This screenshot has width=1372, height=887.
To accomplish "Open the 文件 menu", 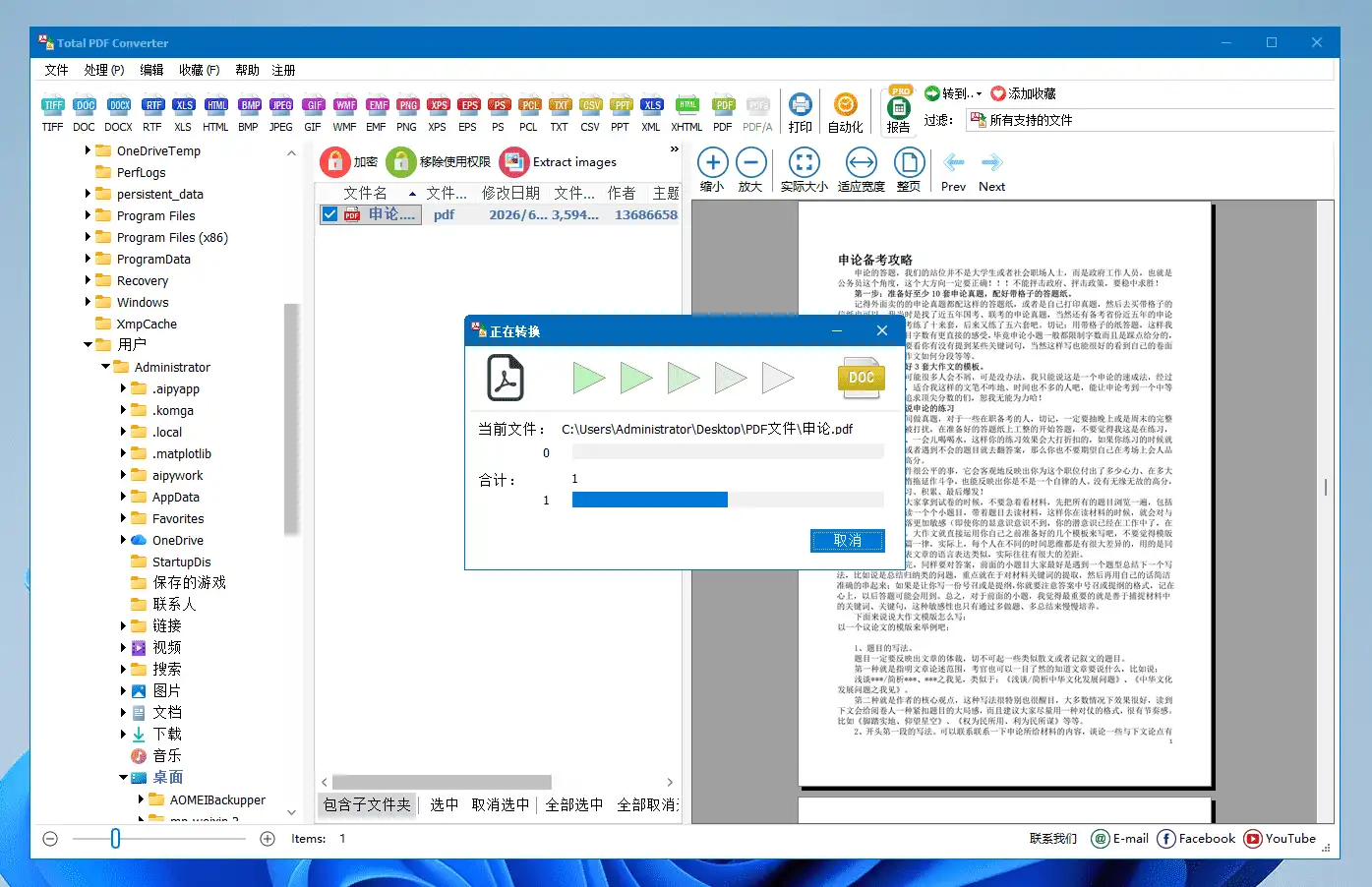I will click(x=56, y=70).
